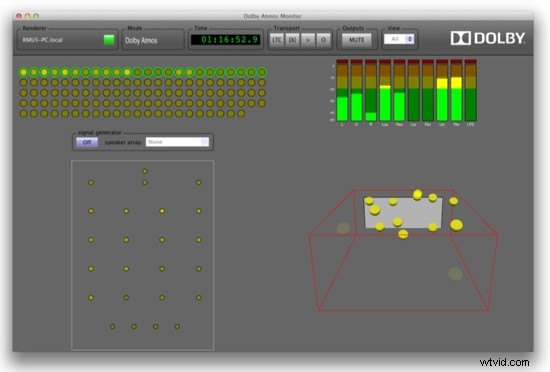Click the timecode display 01:16:52.9
The image size is (550, 372).
tap(226, 40)
